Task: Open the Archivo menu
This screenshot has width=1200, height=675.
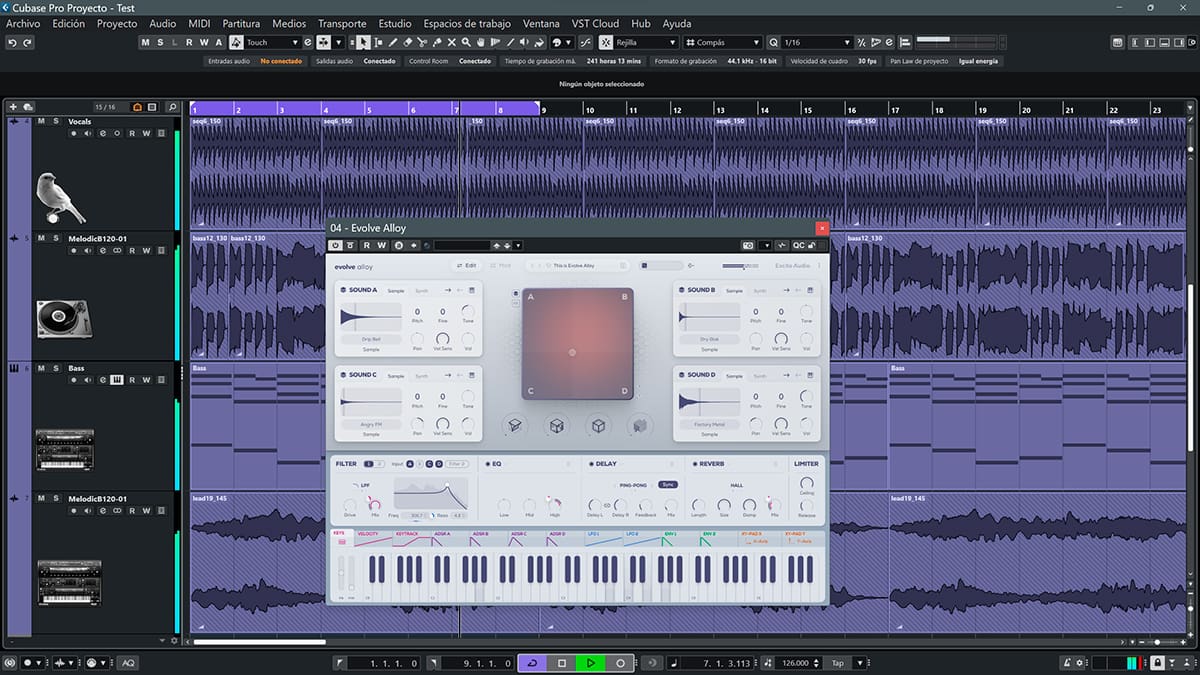Action: (x=24, y=23)
